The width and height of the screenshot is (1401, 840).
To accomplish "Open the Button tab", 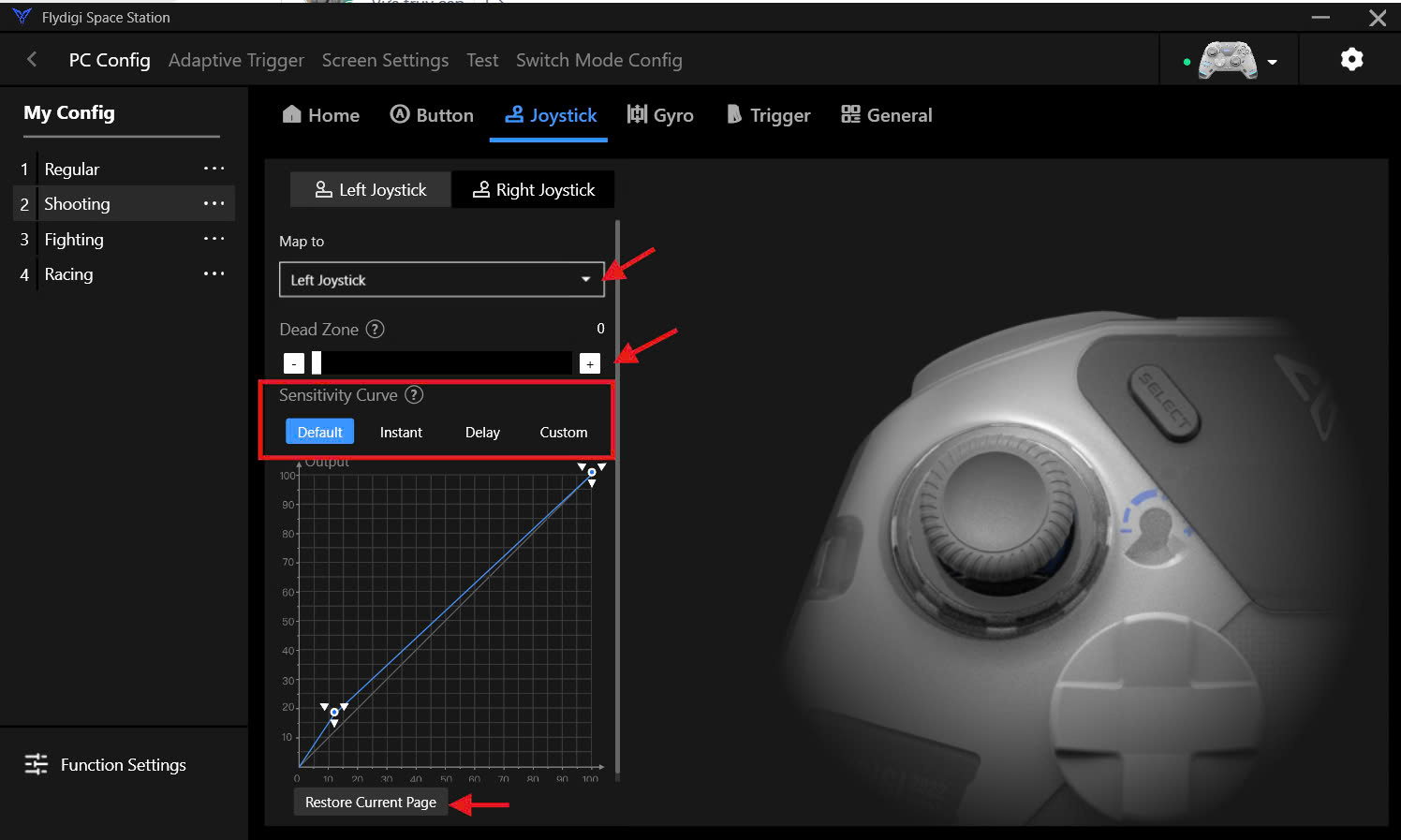I will tap(432, 115).
